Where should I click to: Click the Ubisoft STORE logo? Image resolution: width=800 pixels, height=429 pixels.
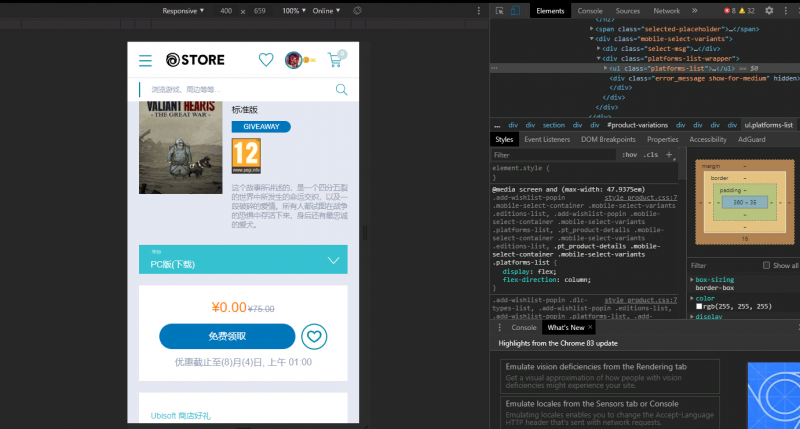[x=195, y=60]
